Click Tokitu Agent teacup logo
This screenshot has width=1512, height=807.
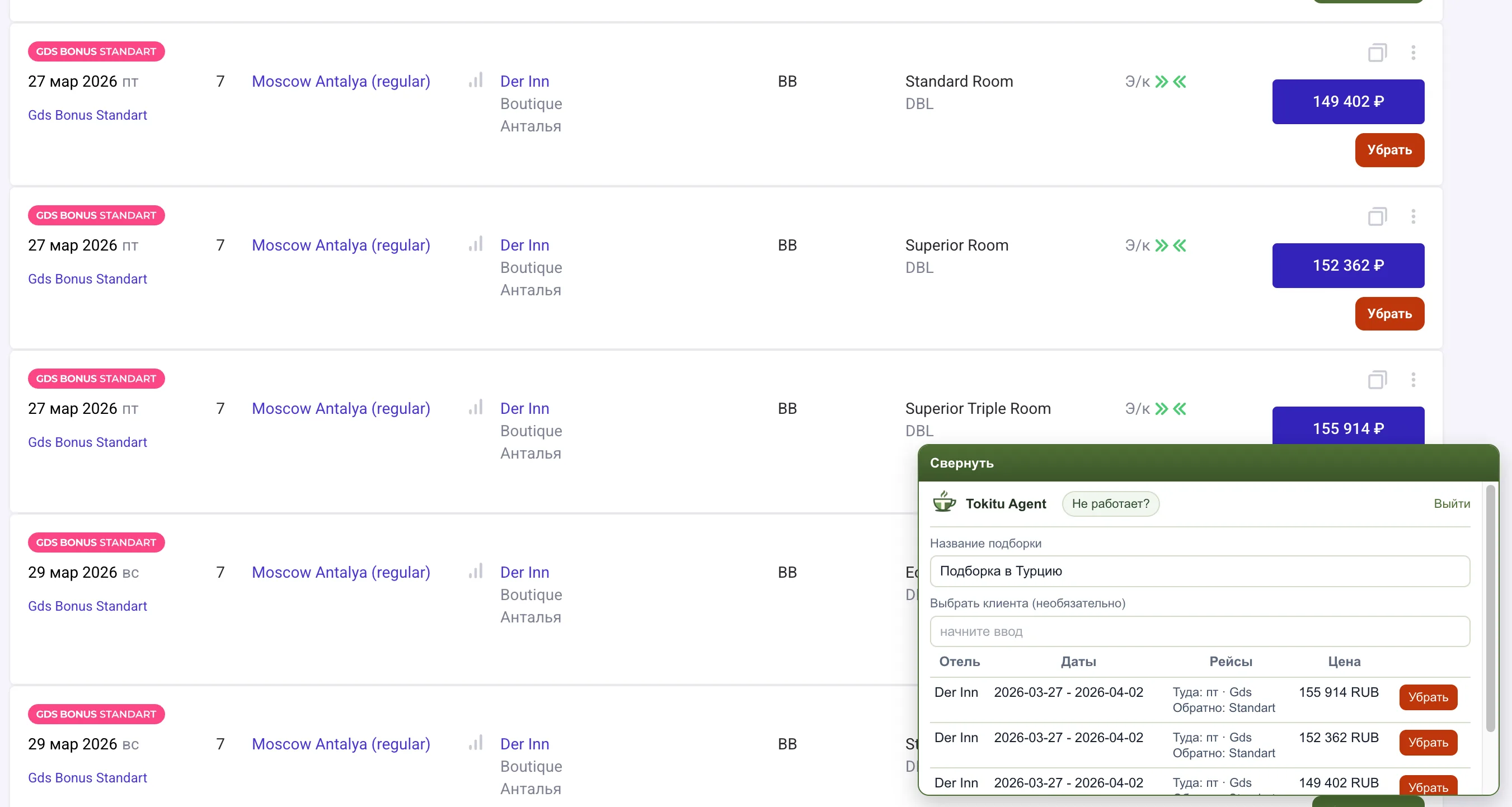(x=945, y=503)
